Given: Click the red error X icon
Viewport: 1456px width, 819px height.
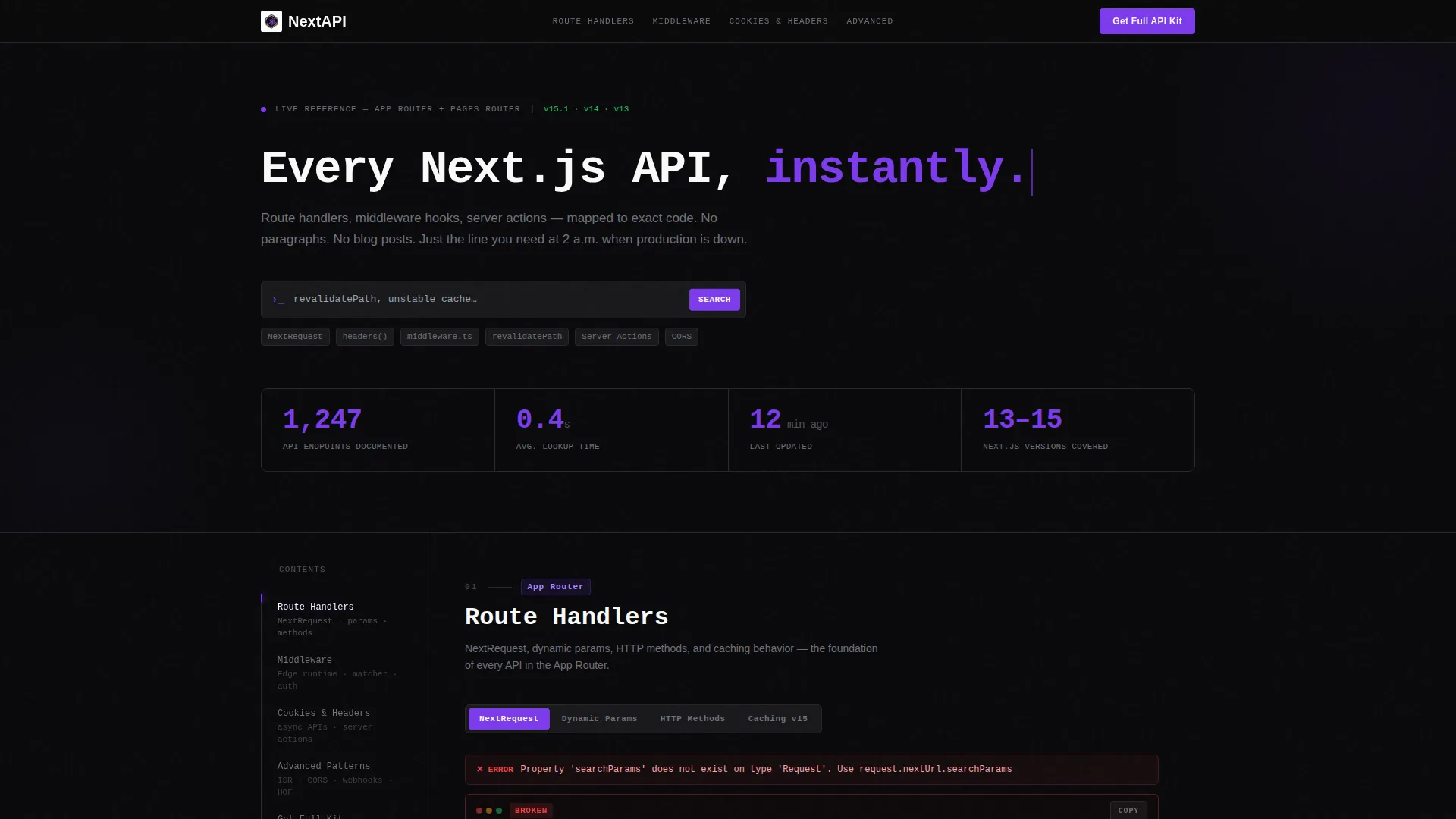Looking at the screenshot, I should [479, 769].
